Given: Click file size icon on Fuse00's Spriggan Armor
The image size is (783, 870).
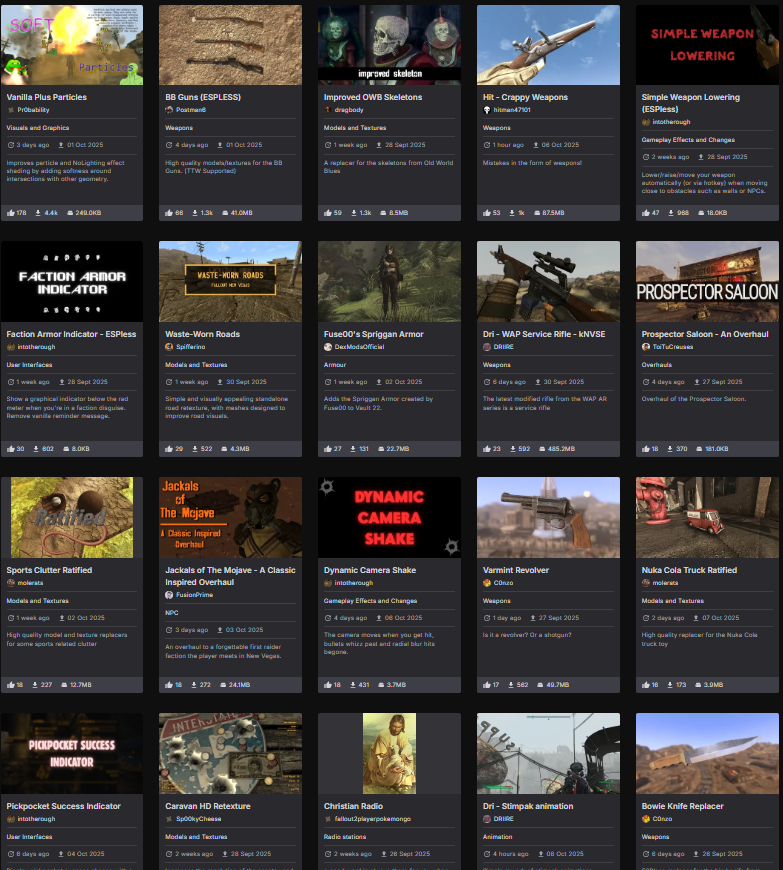Looking at the screenshot, I should [x=381, y=448].
